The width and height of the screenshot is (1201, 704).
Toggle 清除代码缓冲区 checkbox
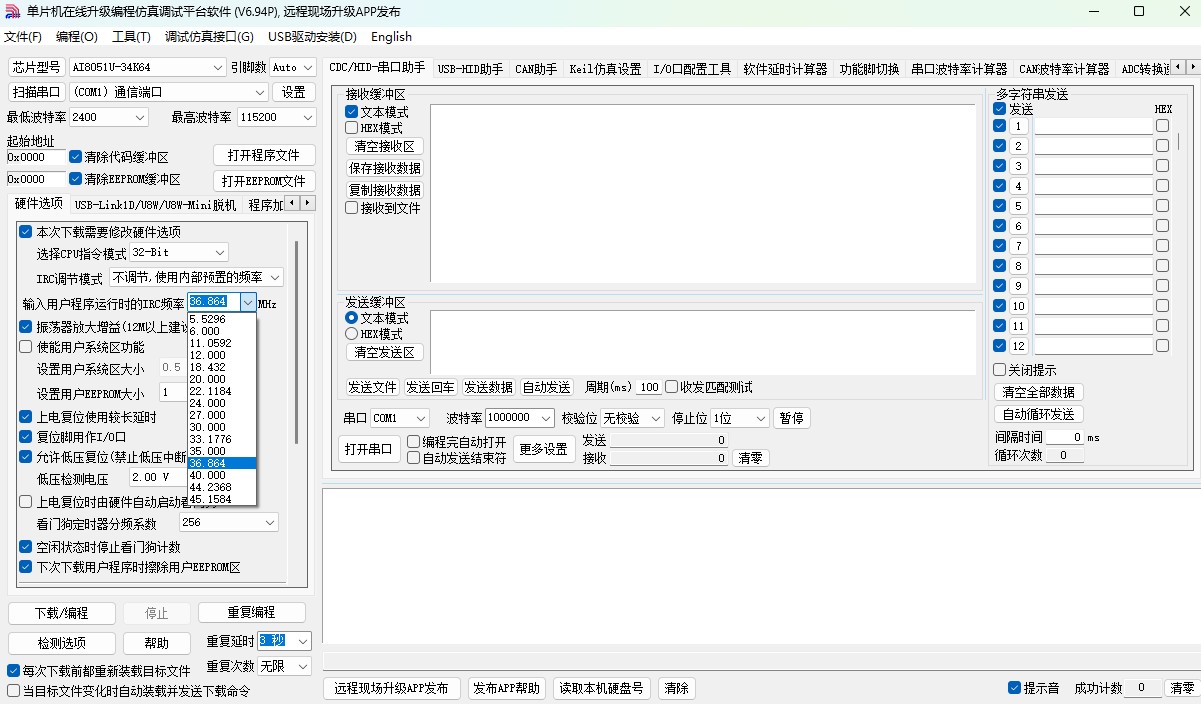point(75,157)
